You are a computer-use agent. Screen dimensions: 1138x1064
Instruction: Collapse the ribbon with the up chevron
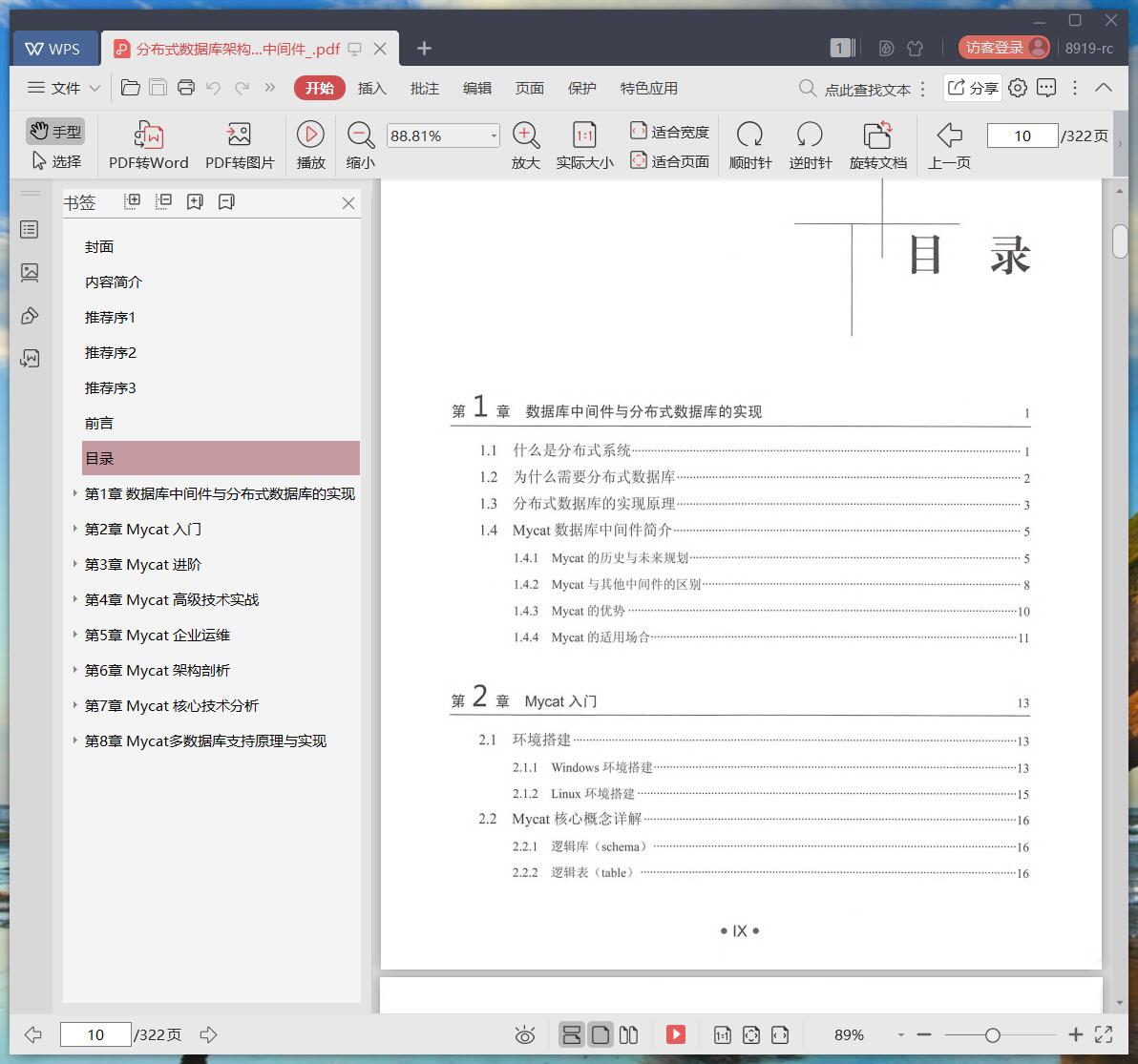click(1104, 88)
